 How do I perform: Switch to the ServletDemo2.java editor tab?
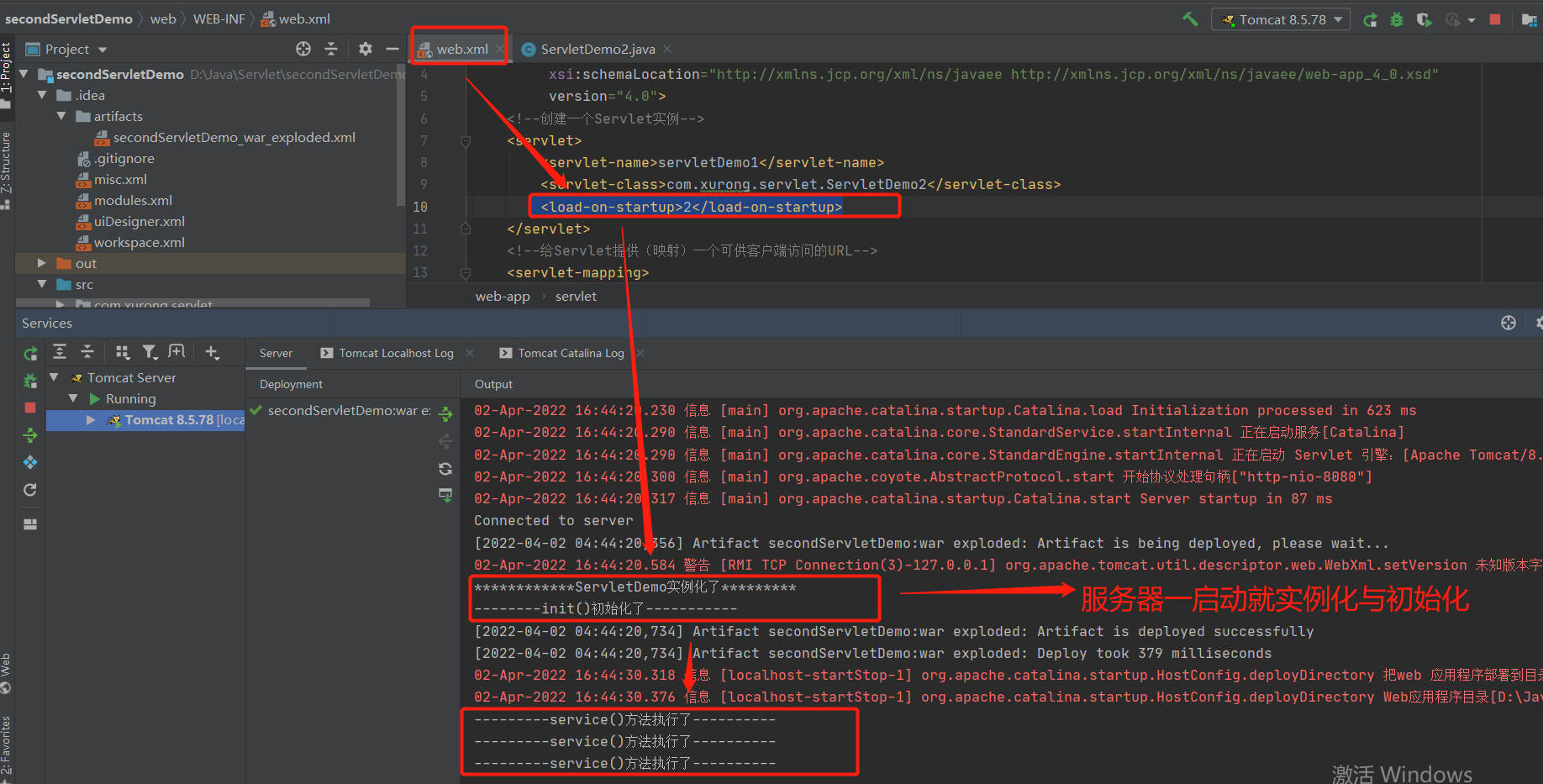click(x=598, y=49)
